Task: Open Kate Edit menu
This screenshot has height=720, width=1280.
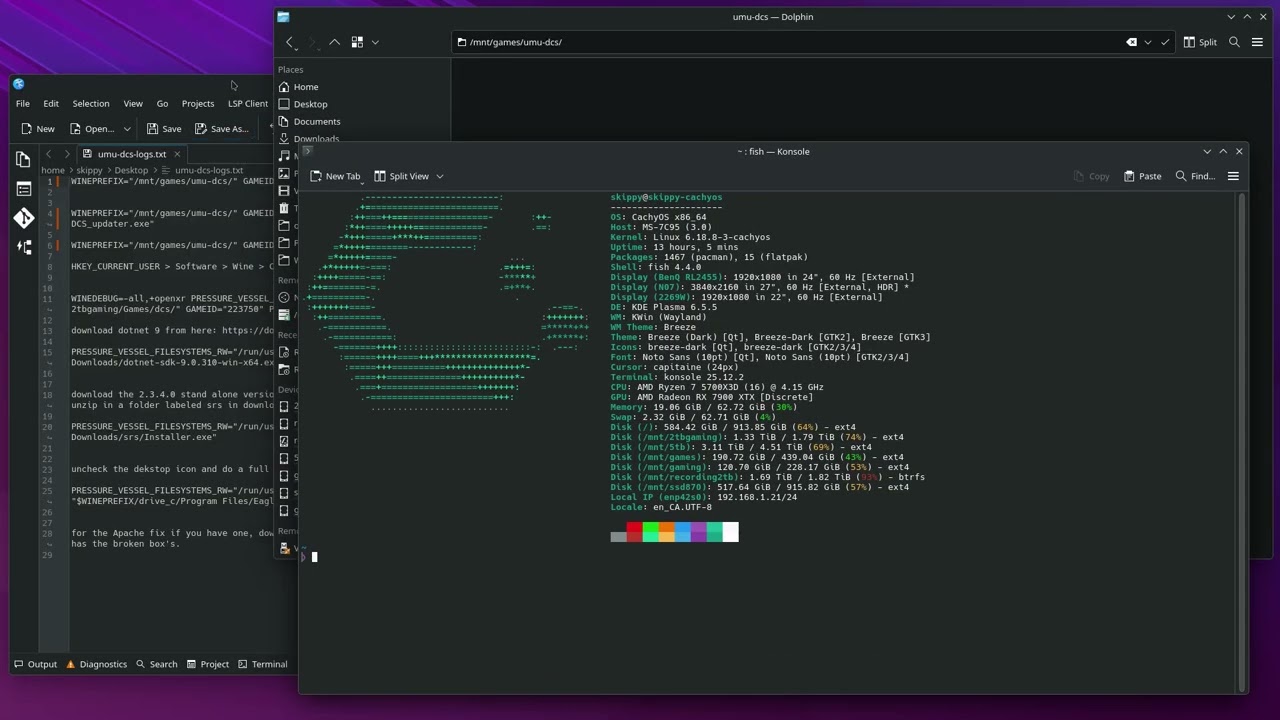Action: pos(51,103)
